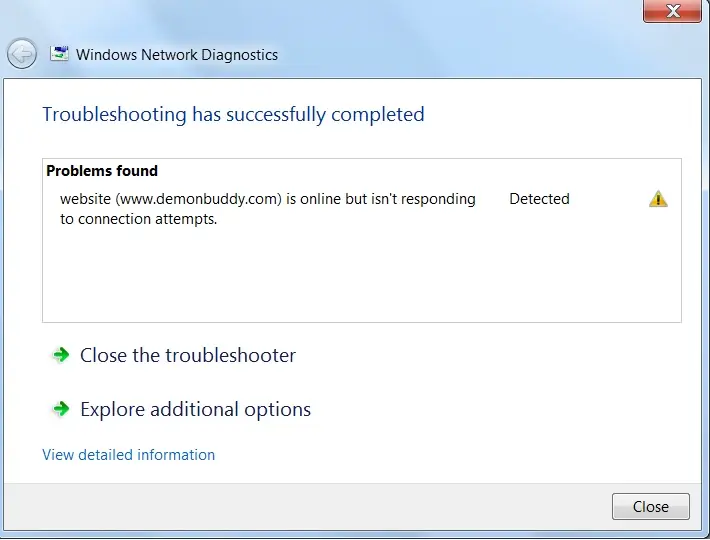This screenshot has width=710, height=540.
Task: Click the Windows Network Diagnostics title icon
Action: (59, 54)
